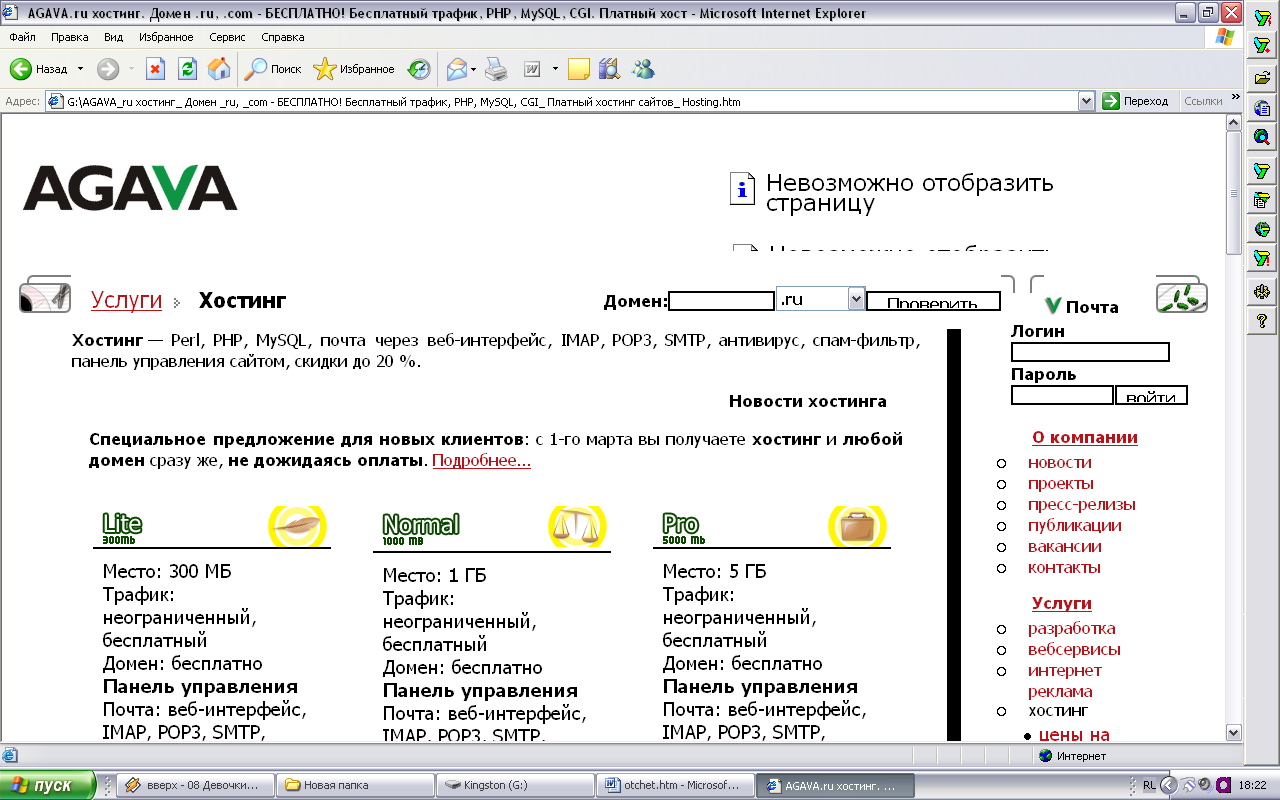The image size is (1280, 800).
Task: Open the Сервис menu
Action: (x=228, y=37)
